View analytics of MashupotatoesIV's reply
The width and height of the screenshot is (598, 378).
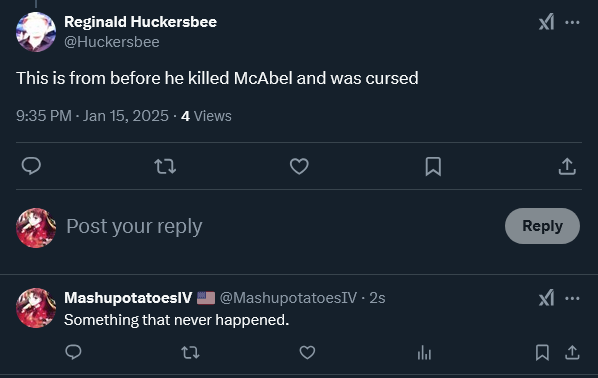pos(424,352)
